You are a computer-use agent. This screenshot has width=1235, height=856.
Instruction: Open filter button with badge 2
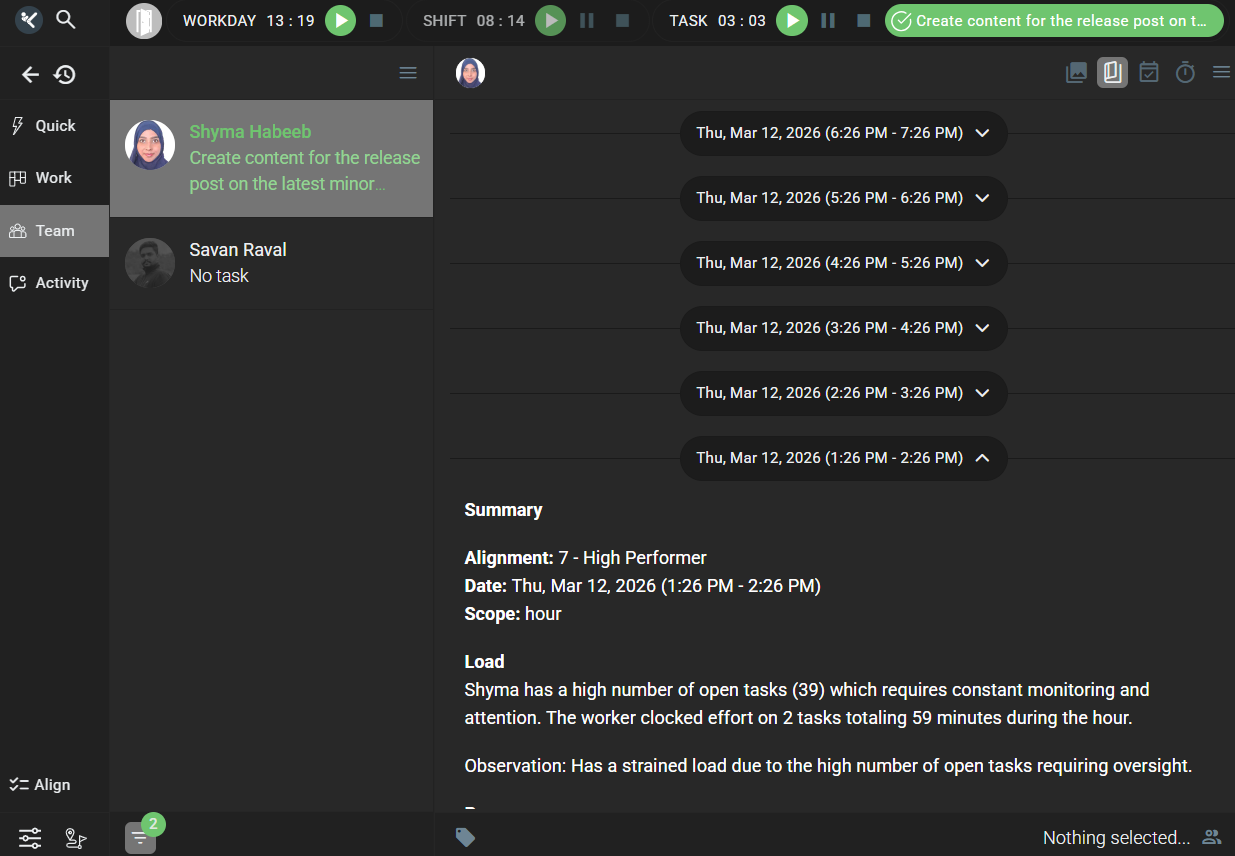click(140, 837)
